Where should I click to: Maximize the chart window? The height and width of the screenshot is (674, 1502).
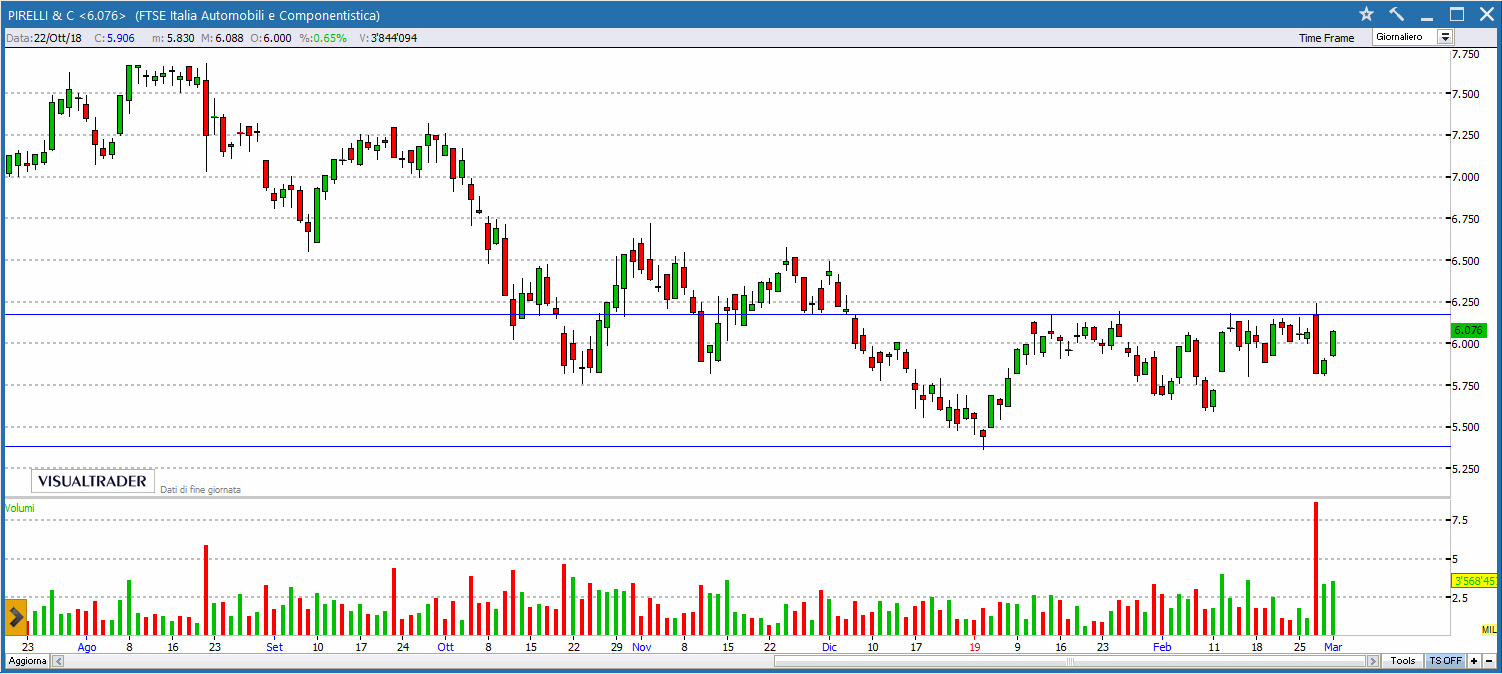coord(1456,14)
